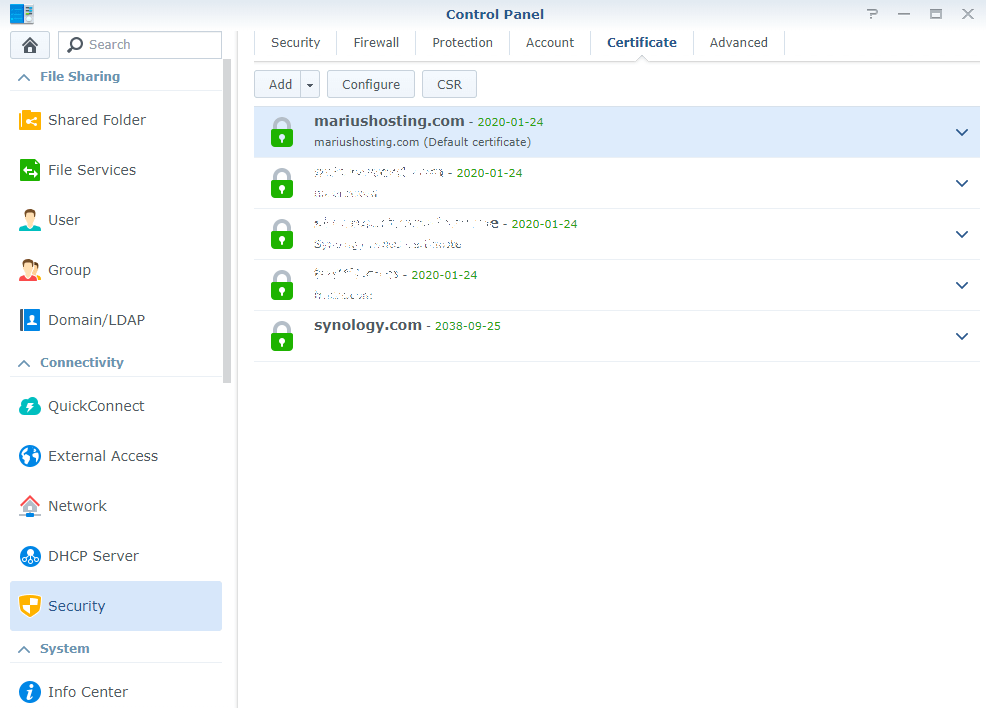Click the Control Panel app icon in title bar
Viewport: 986px width, 708px height.
tap(21, 14)
